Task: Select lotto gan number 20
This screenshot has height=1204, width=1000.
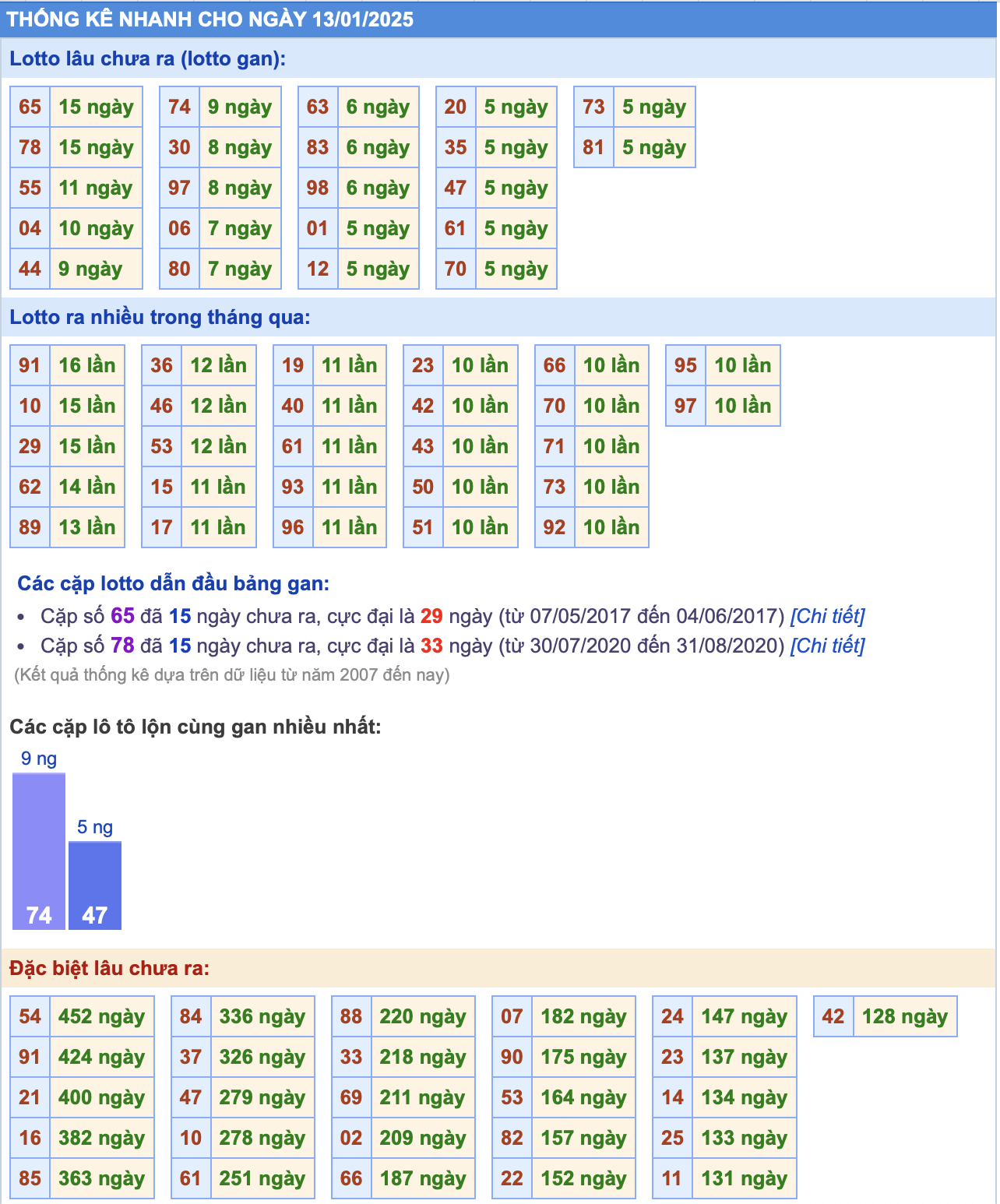Action: click(x=456, y=107)
